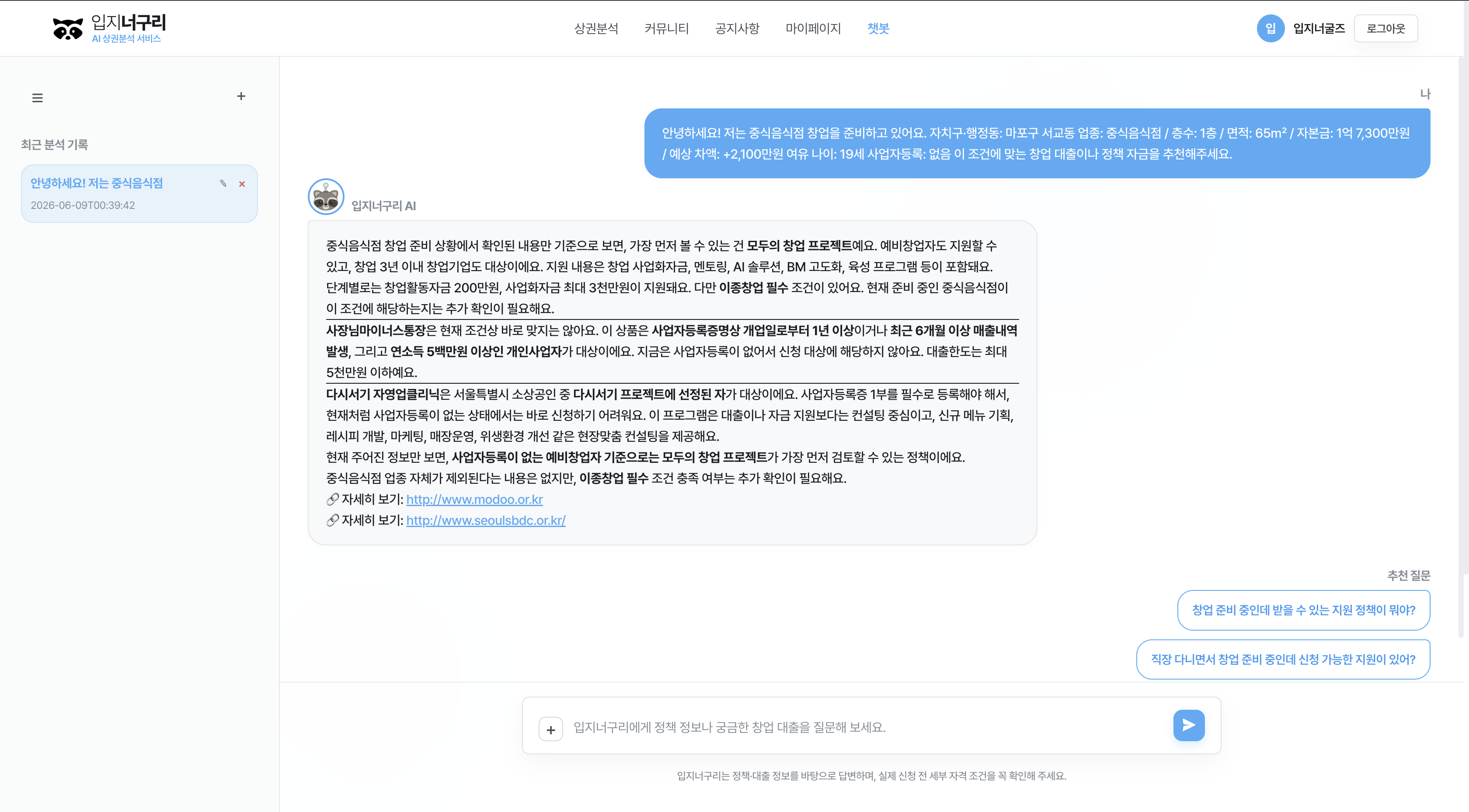This screenshot has width=1469, height=812.
Task: Delete the chat record with the red X
Action: click(242, 184)
